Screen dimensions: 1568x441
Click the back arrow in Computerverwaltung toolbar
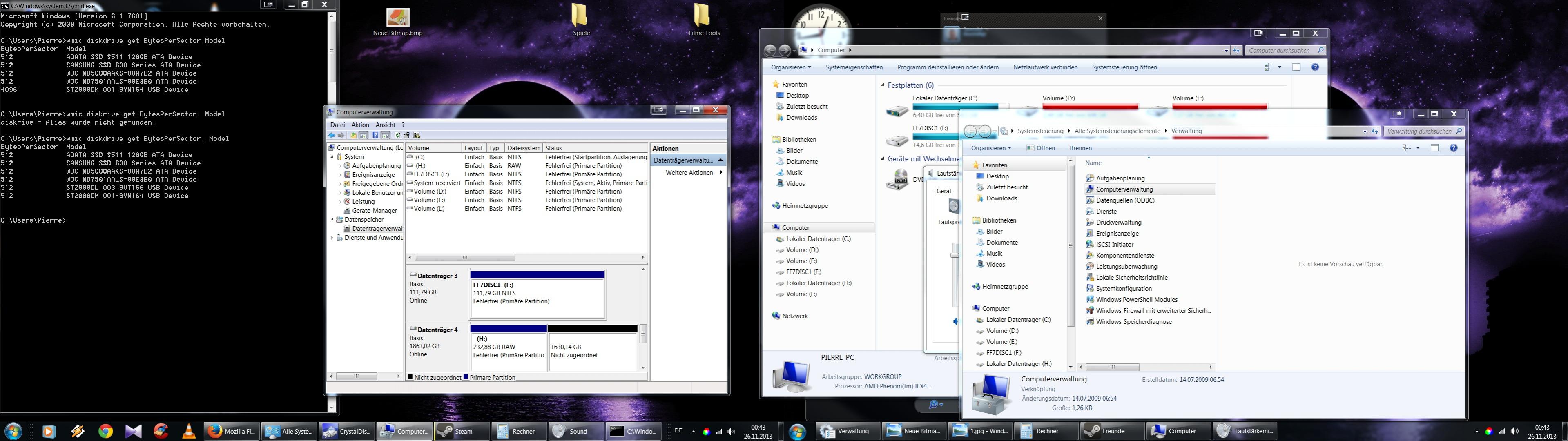coord(332,136)
